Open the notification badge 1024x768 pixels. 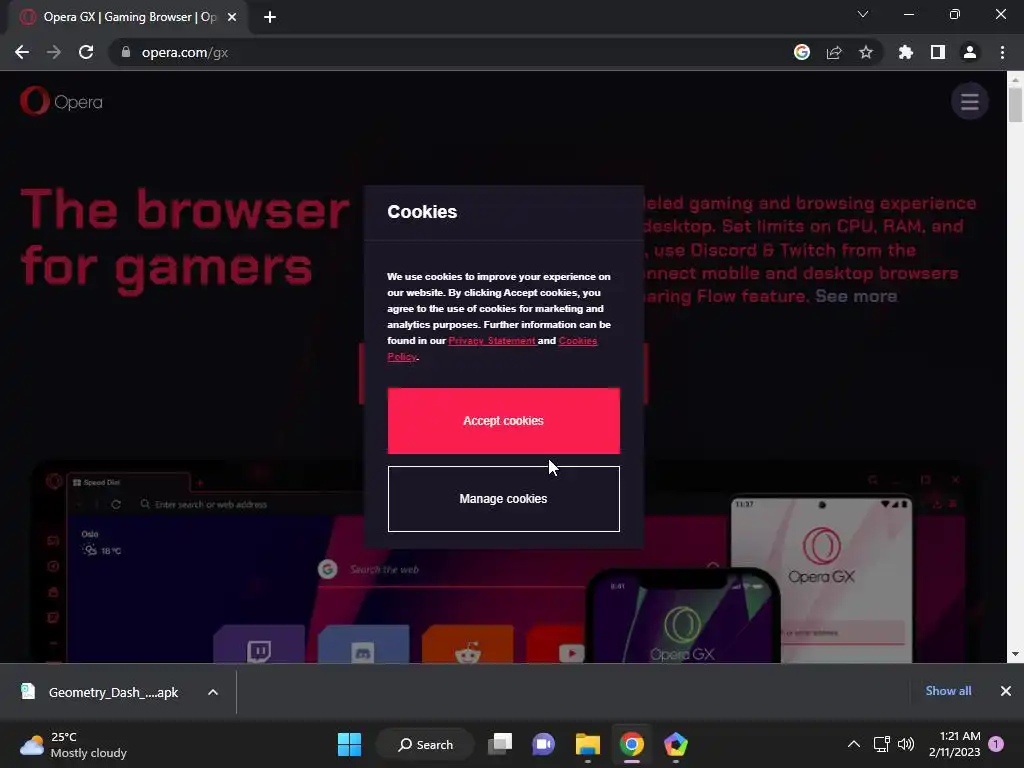click(x=996, y=744)
